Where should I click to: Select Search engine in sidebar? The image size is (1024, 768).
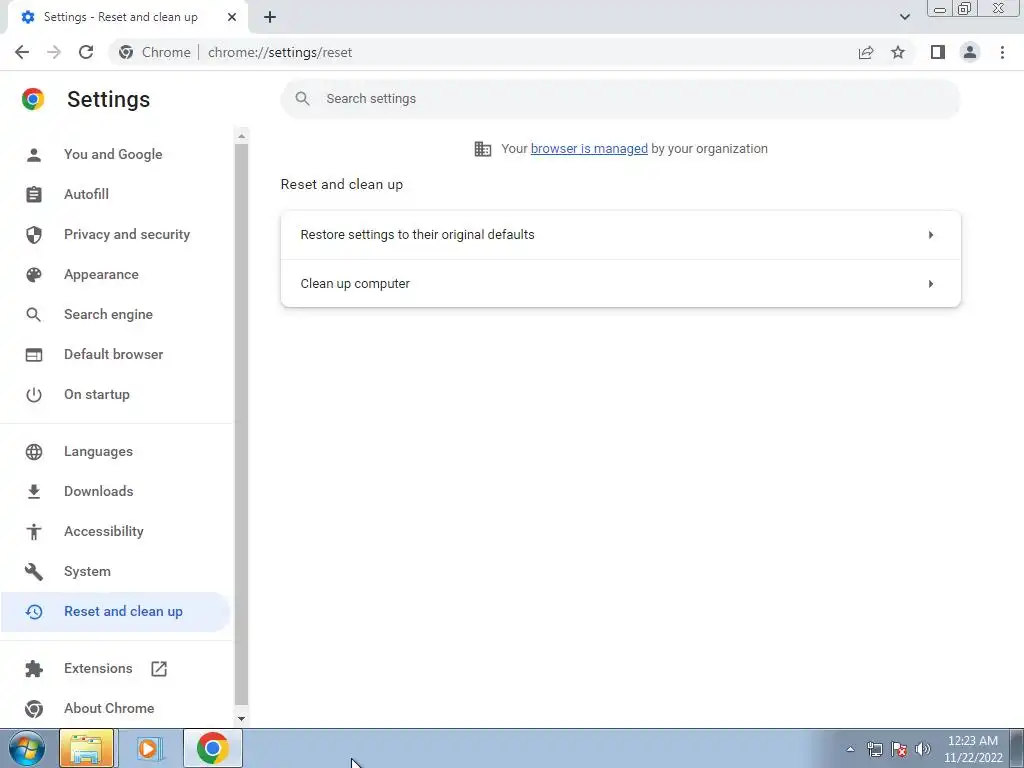coord(114,314)
